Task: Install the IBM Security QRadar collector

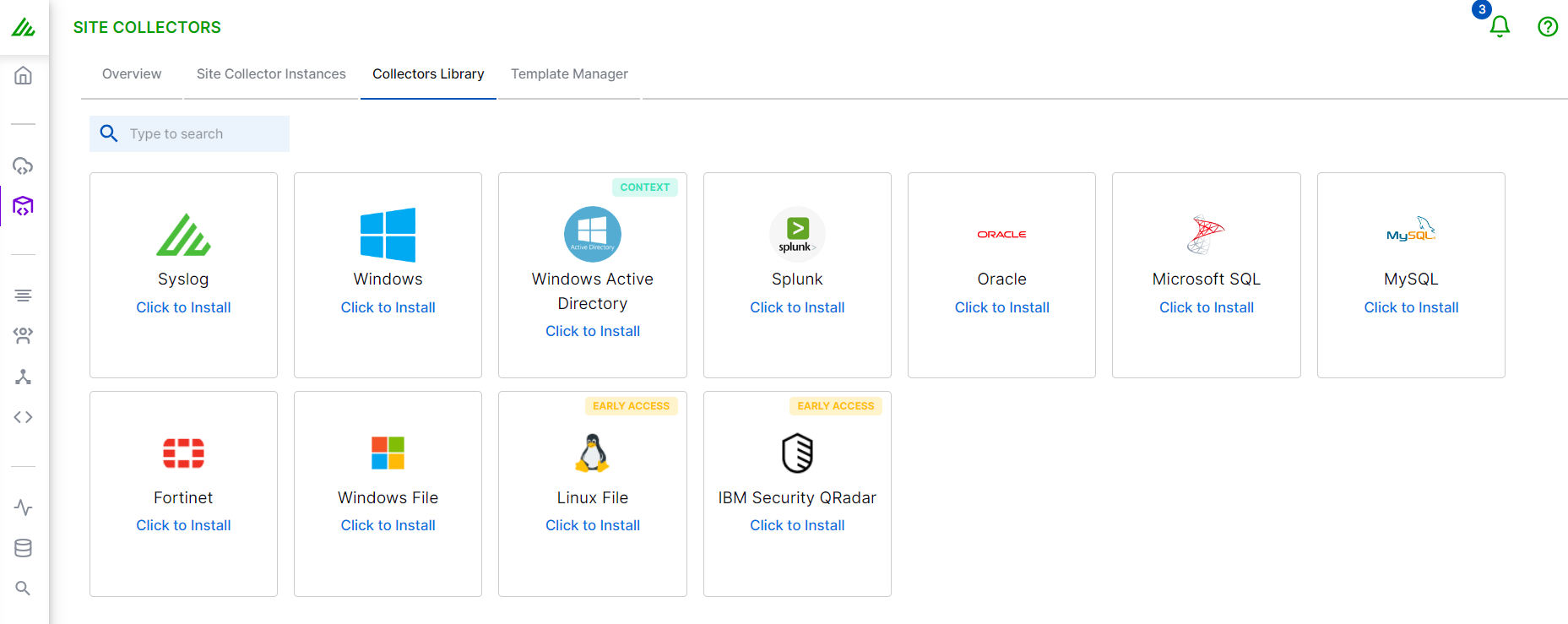Action: click(x=797, y=525)
